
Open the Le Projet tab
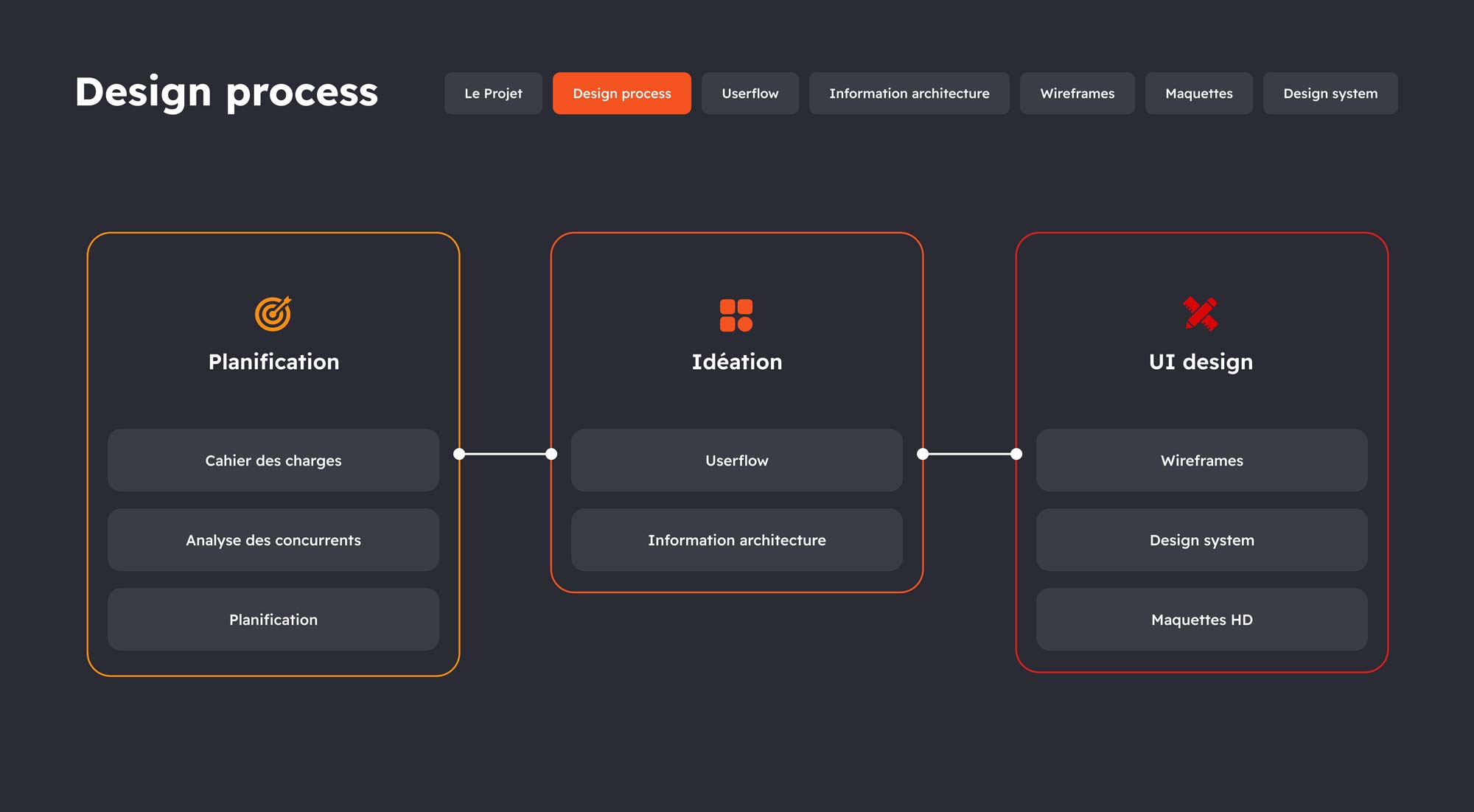pos(493,94)
